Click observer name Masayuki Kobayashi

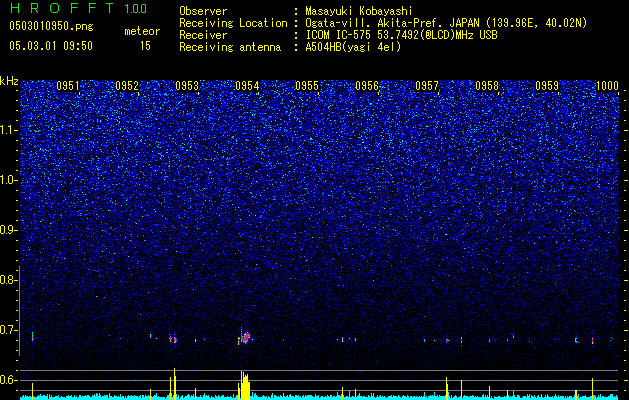coord(359,11)
